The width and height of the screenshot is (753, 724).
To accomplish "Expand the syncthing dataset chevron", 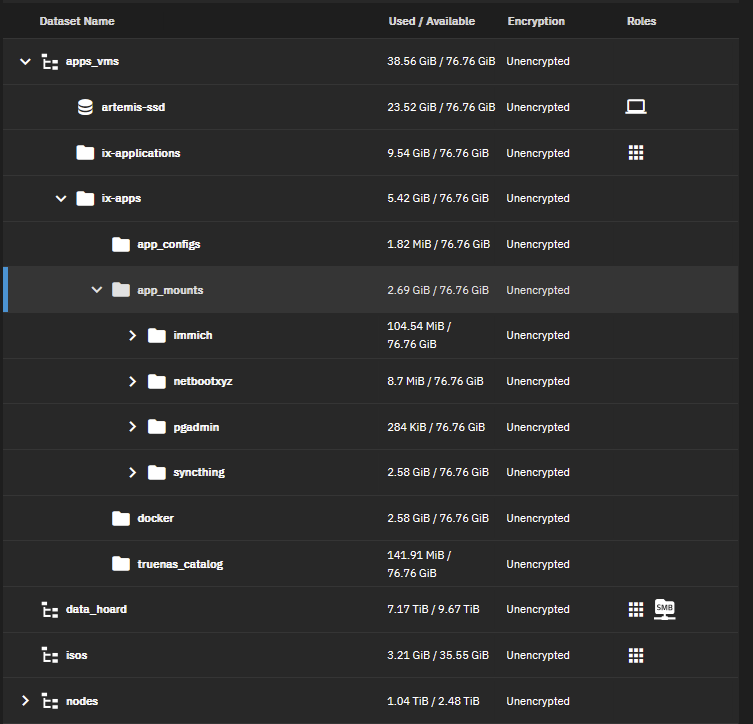I will (x=133, y=472).
